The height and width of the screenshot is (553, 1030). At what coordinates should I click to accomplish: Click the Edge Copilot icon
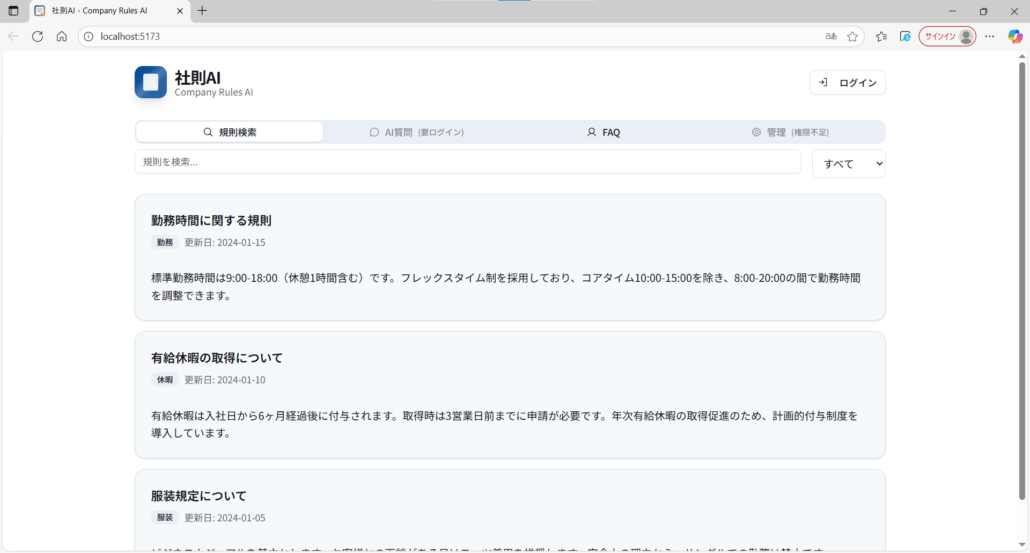pyautogui.click(x=1014, y=36)
